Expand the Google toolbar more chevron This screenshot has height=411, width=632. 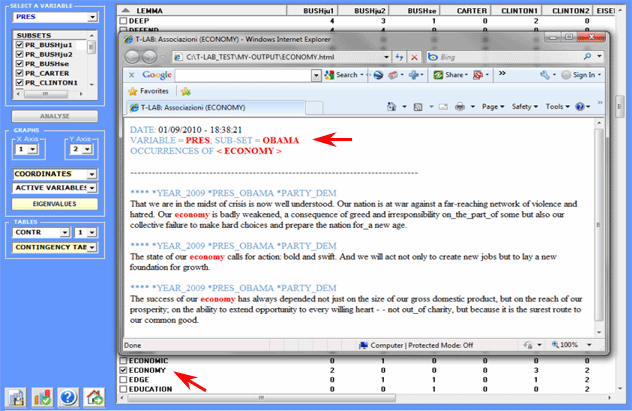(502, 73)
